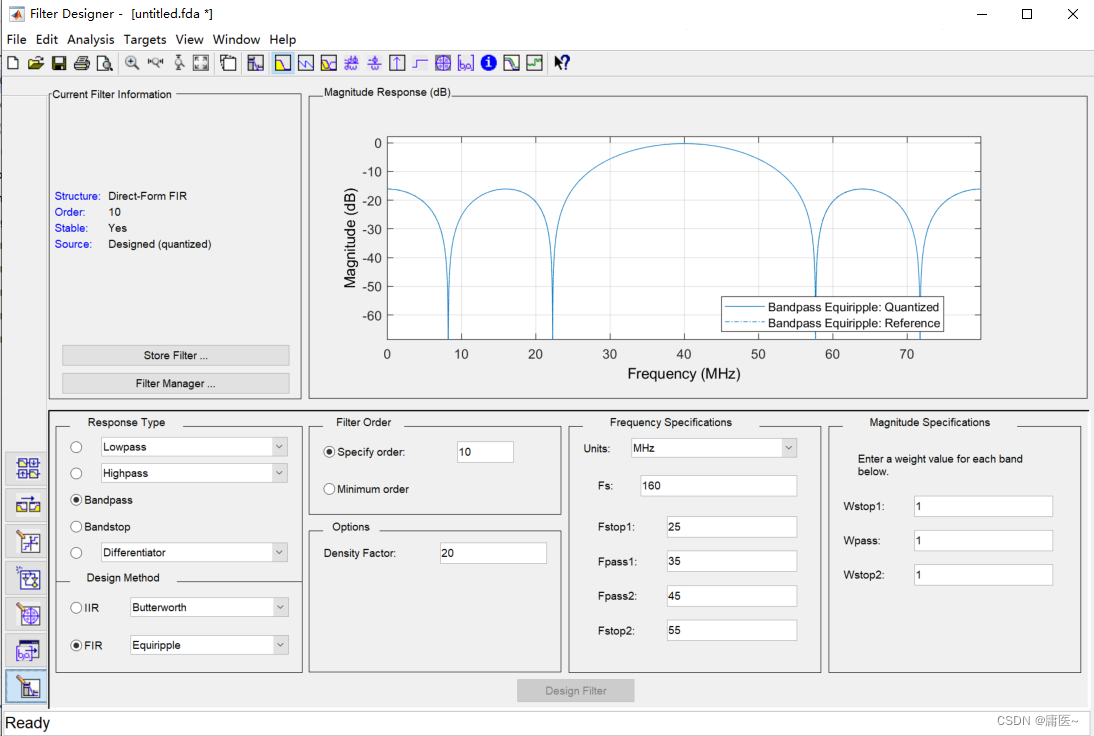The height and width of the screenshot is (736, 1094).
Task: Click the Fs sampling frequency field
Action: tap(719, 486)
